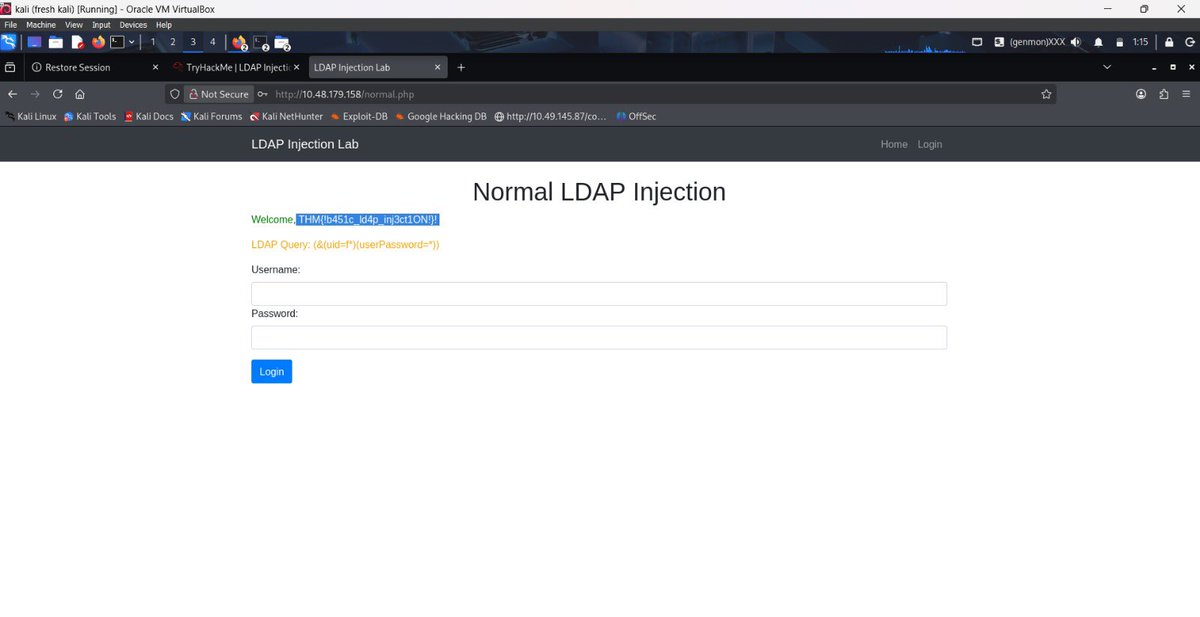This screenshot has width=1200, height=617.
Task: Click the 1:15 clock in Kali panel
Action: point(1141,42)
